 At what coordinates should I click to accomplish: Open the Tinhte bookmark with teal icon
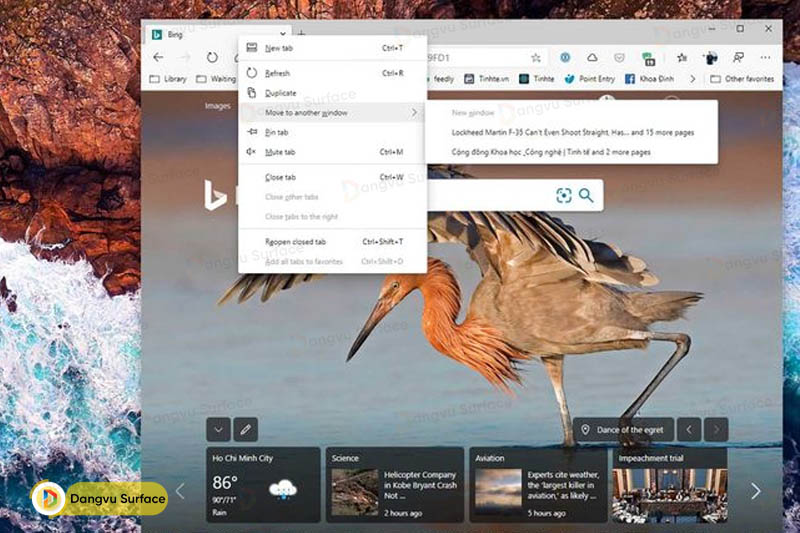click(x=536, y=79)
